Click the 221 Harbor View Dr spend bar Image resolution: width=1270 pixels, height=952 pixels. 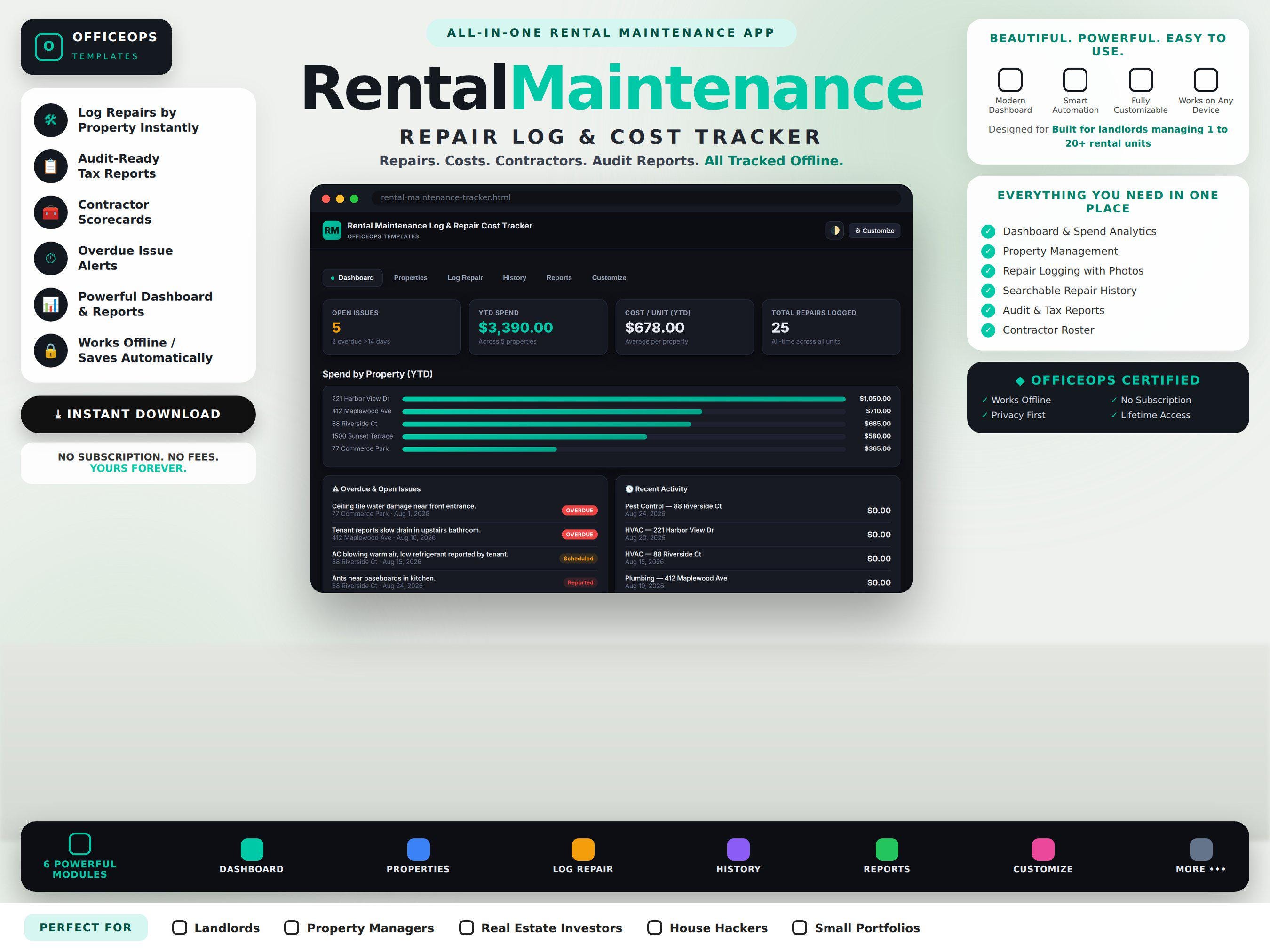[x=624, y=399]
